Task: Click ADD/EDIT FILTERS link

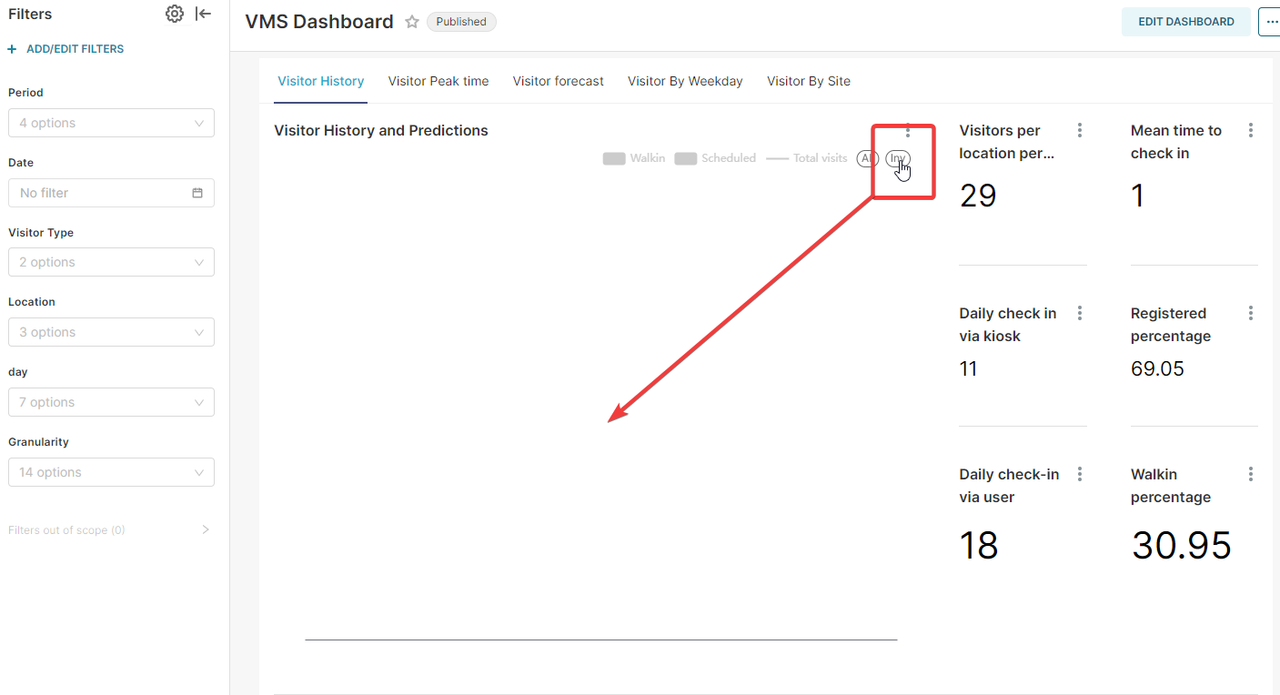Action: [x=75, y=49]
